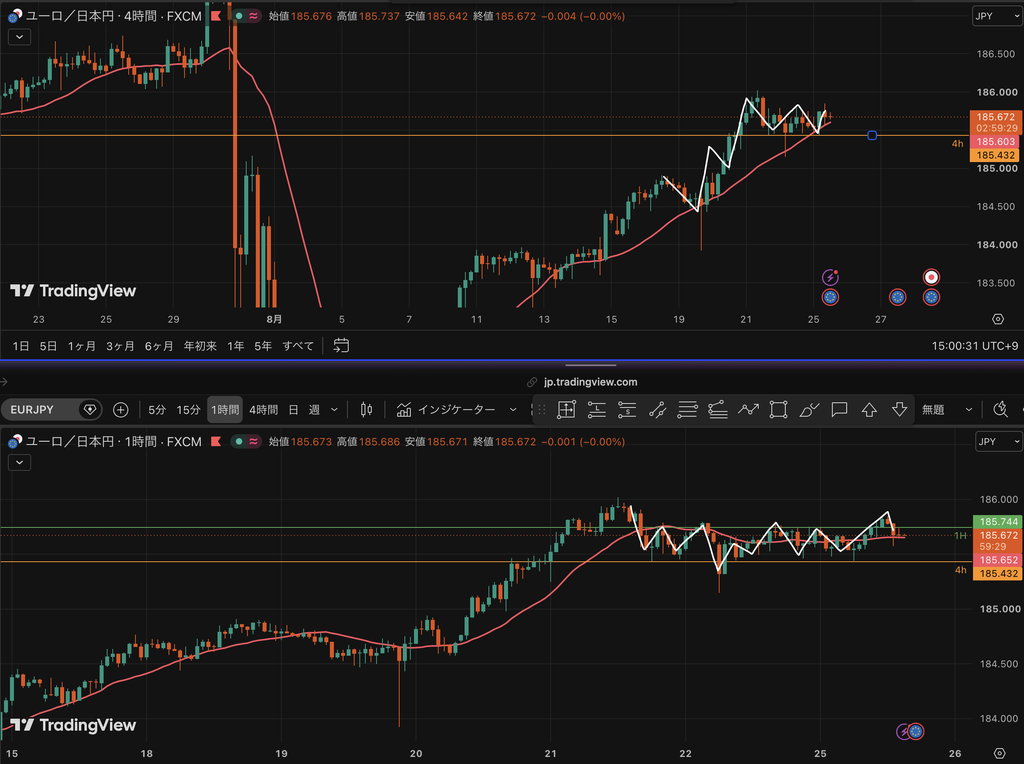Click the 15:00:31 UTC+9 timezone clock

click(x=974, y=345)
